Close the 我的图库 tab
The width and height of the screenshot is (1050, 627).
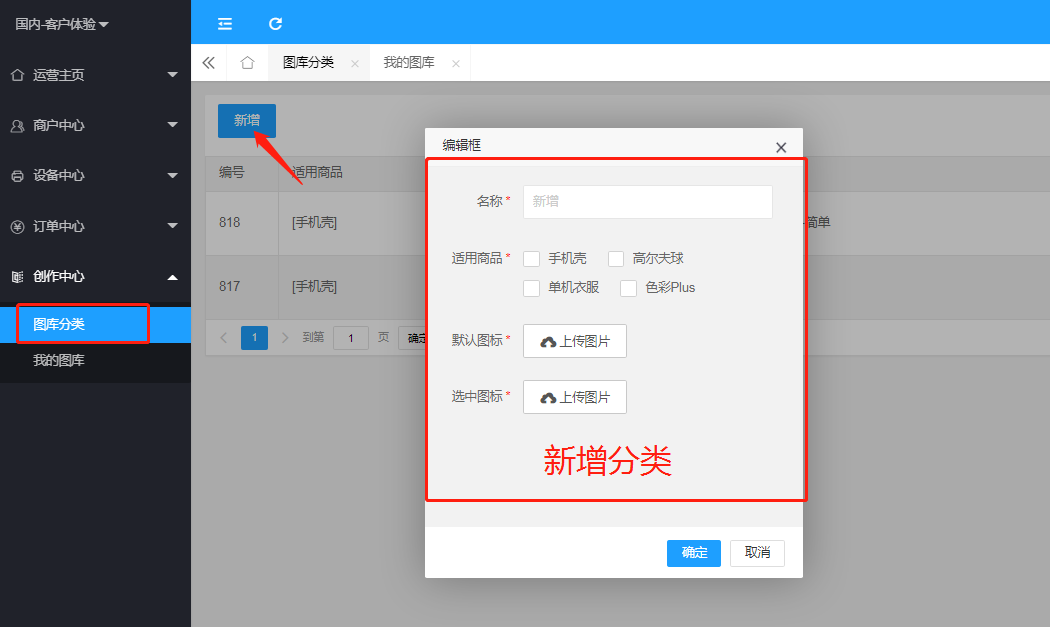[x=456, y=64]
